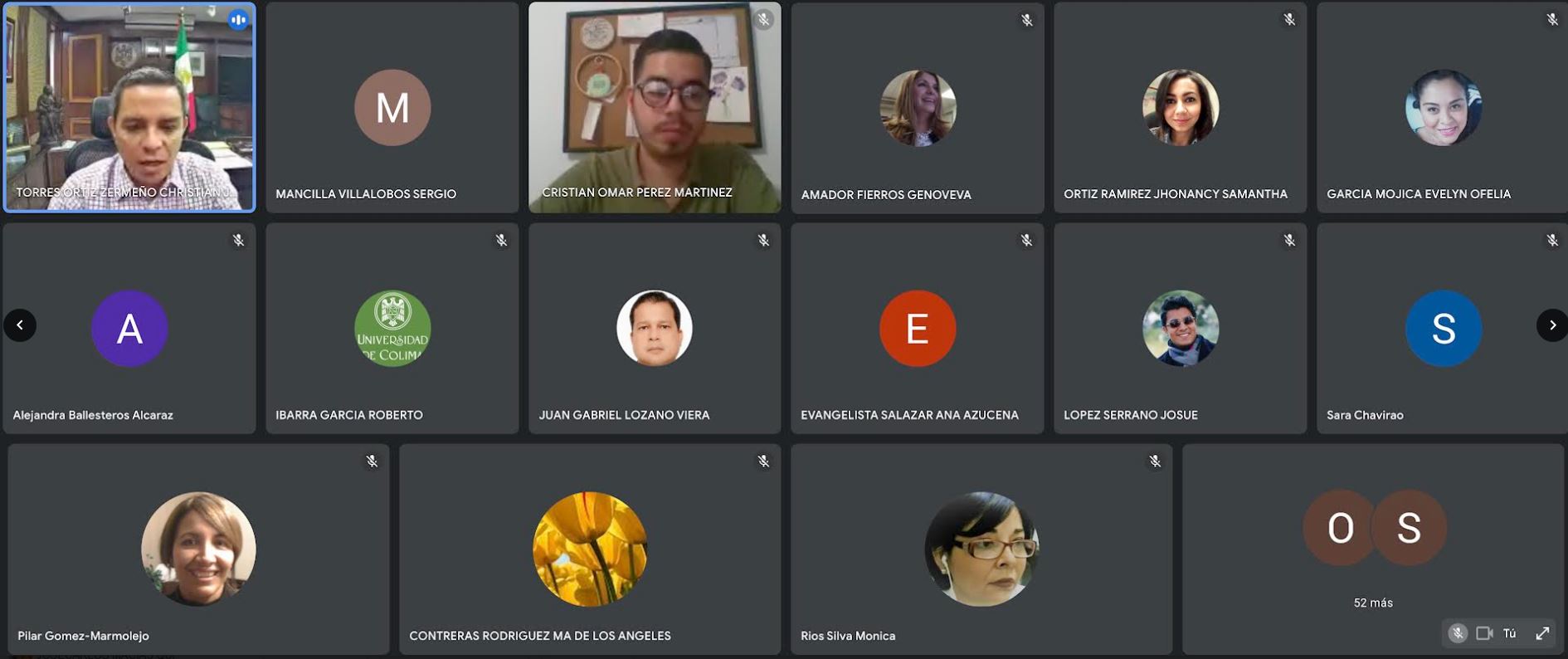Click the speaking indicator on Torres Ortiz tile

(x=238, y=20)
